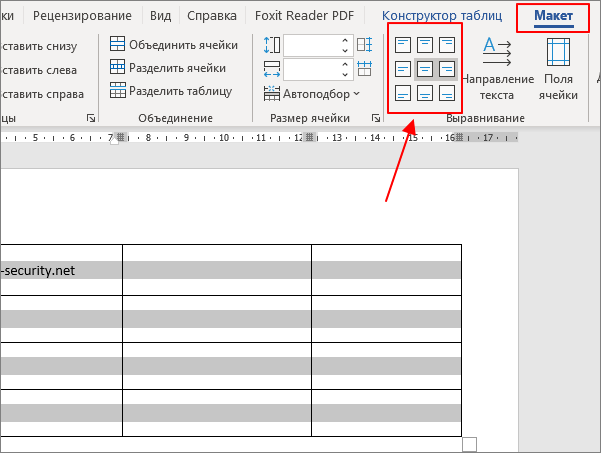
Task: Click column marker near ruler 16
Action: tap(459, 137)
